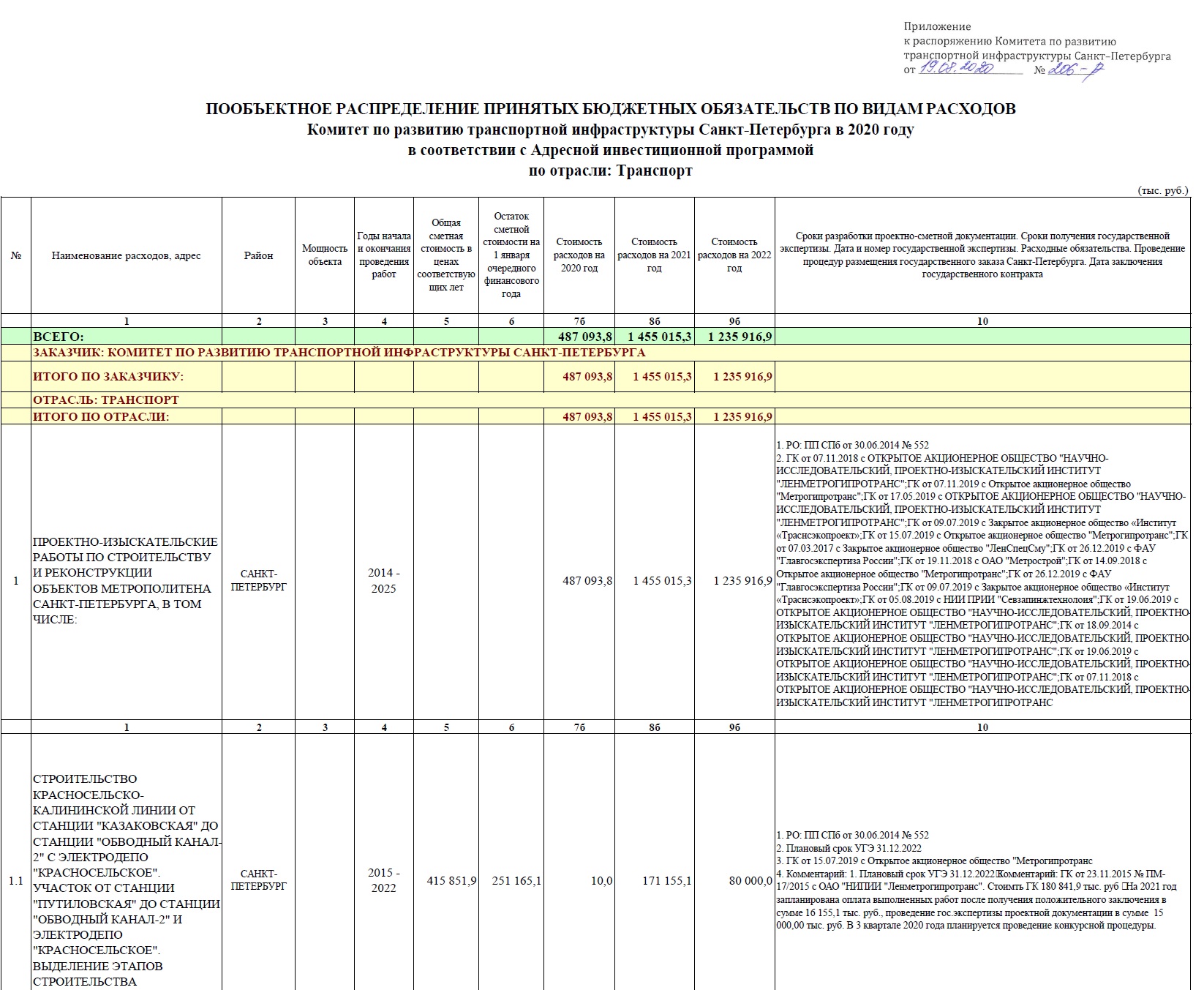Select the 251 165,1 remaining cost cell
The width and height of the screenshot is (1204, 990).
click(x=516, y=881)
